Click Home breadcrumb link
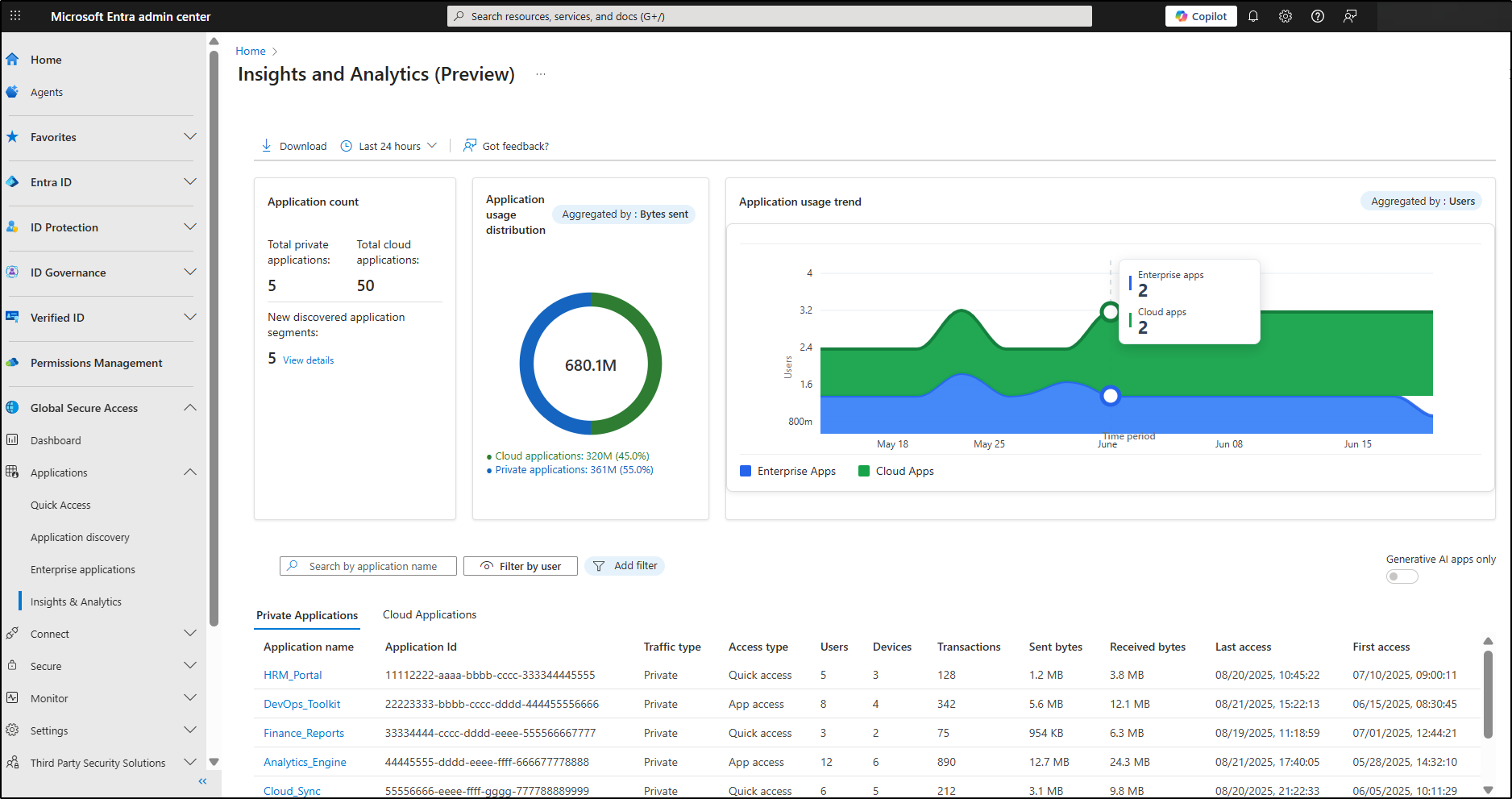Viewport: 1512px width, 799px height. click(x=251, y=51)
